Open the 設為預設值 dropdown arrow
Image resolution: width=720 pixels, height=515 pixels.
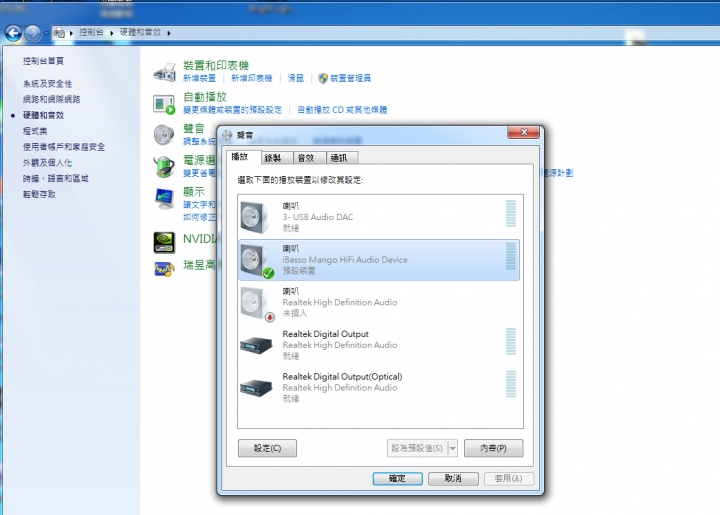tap(452, 448)
